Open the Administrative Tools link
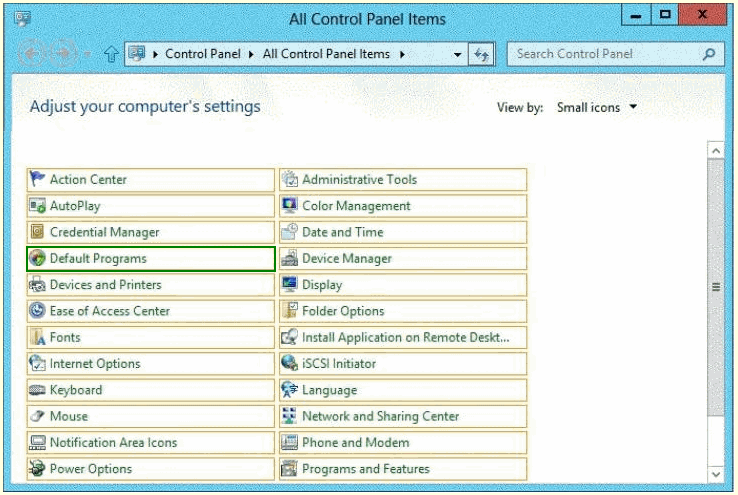This screenshot has height=495, width=738. (x=360, y=179)
